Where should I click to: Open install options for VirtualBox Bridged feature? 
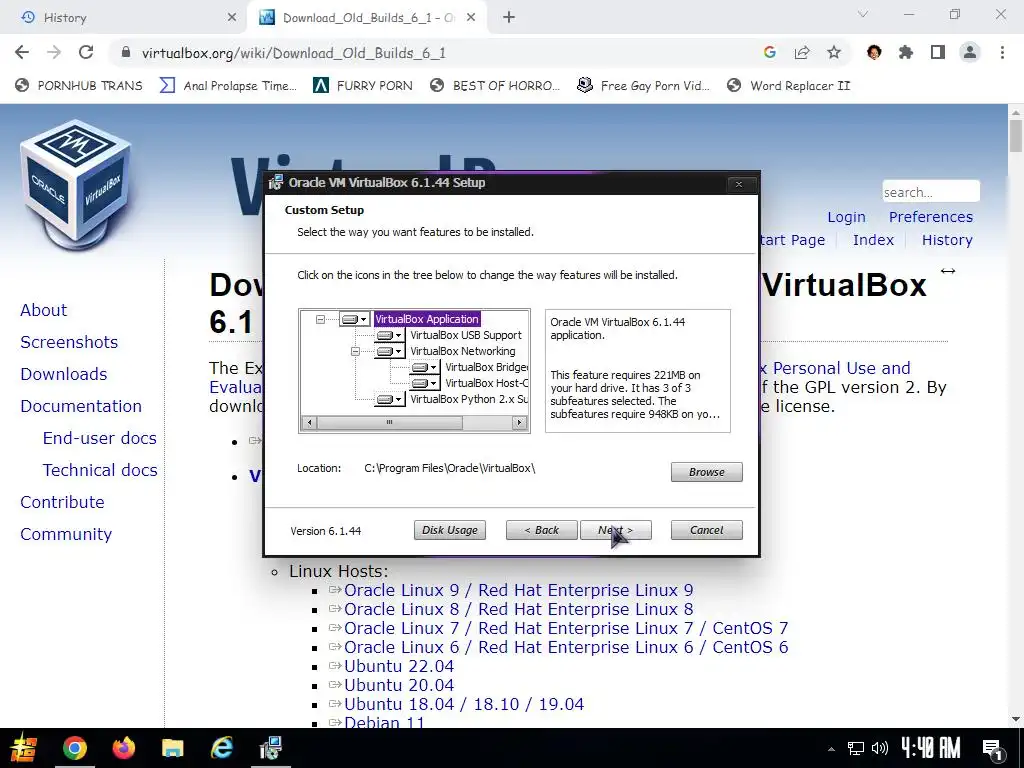[424, 367]
